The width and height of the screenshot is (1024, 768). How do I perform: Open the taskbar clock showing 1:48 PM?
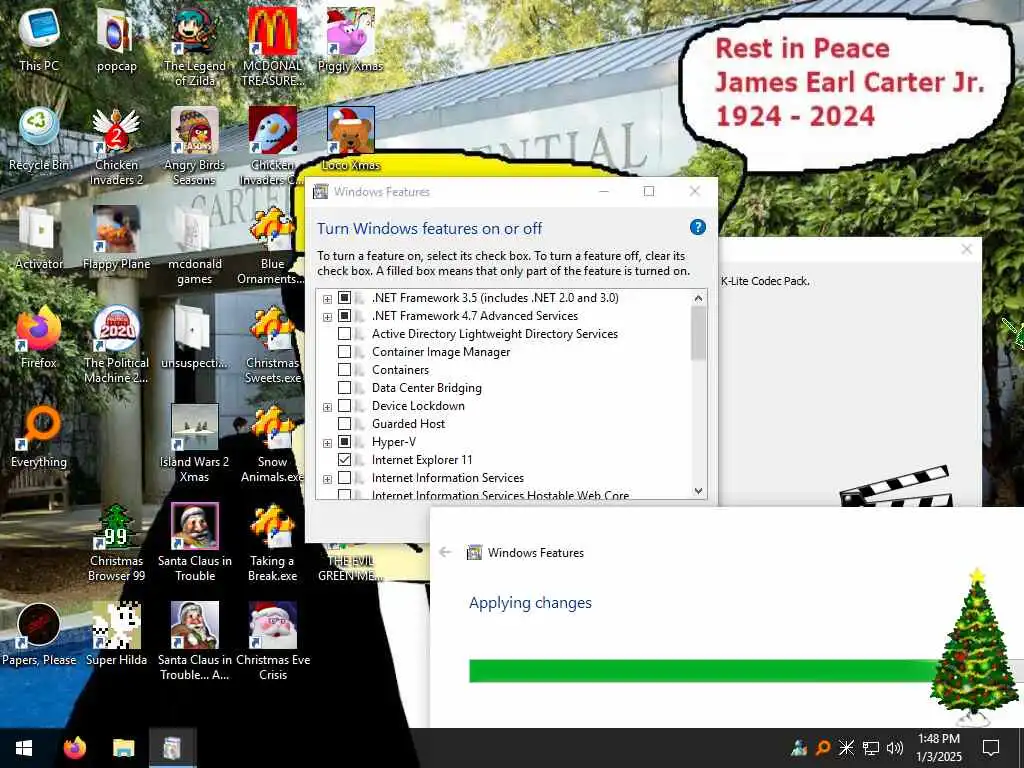click(x=939, y=748)
